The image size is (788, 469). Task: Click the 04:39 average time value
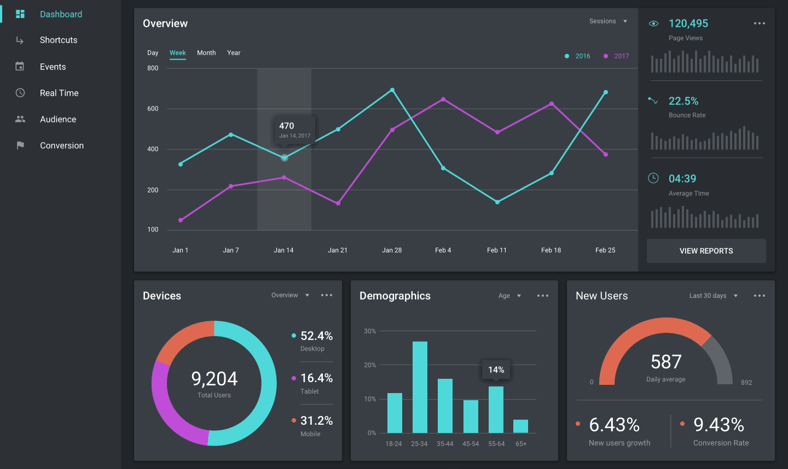coord(682,178)
